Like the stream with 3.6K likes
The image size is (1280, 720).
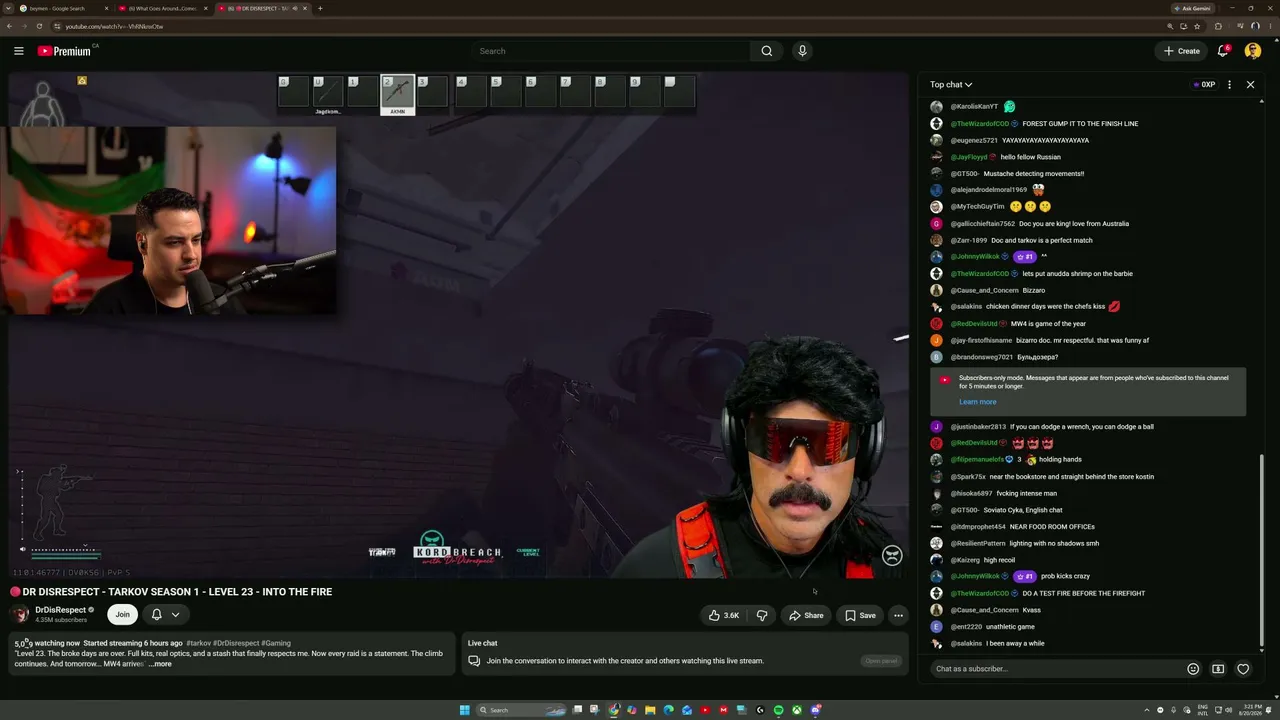click(723, 615)
